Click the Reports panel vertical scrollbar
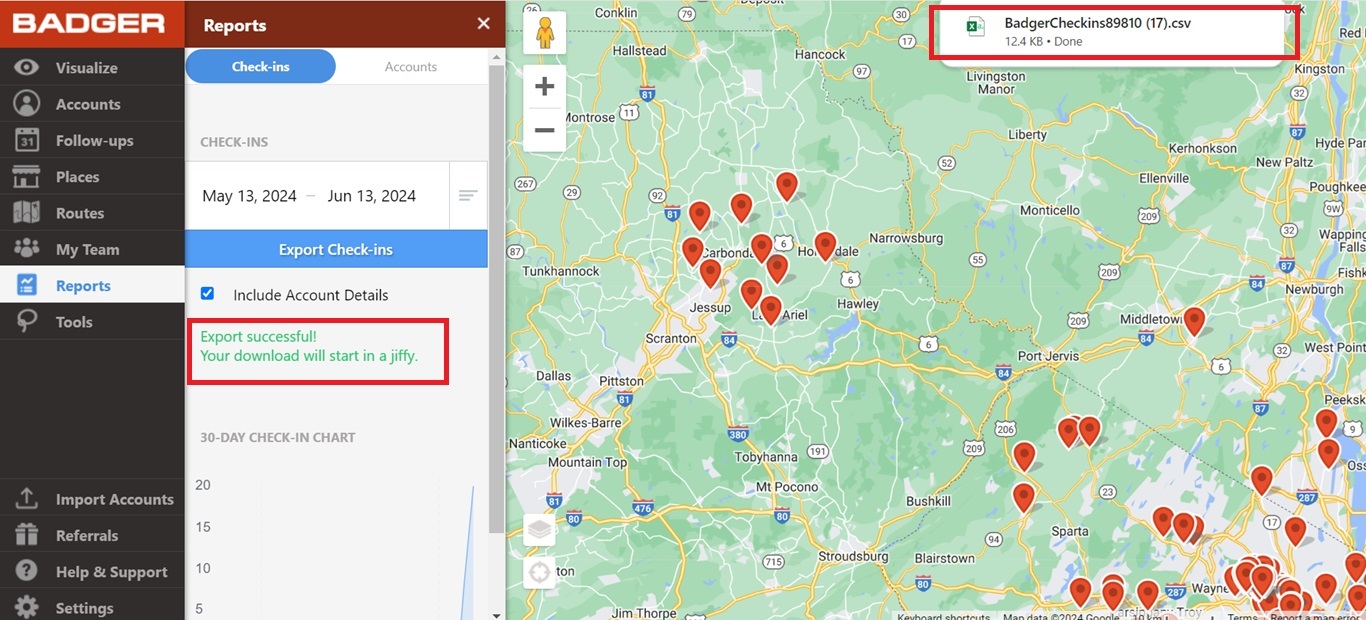 (496, 300)
